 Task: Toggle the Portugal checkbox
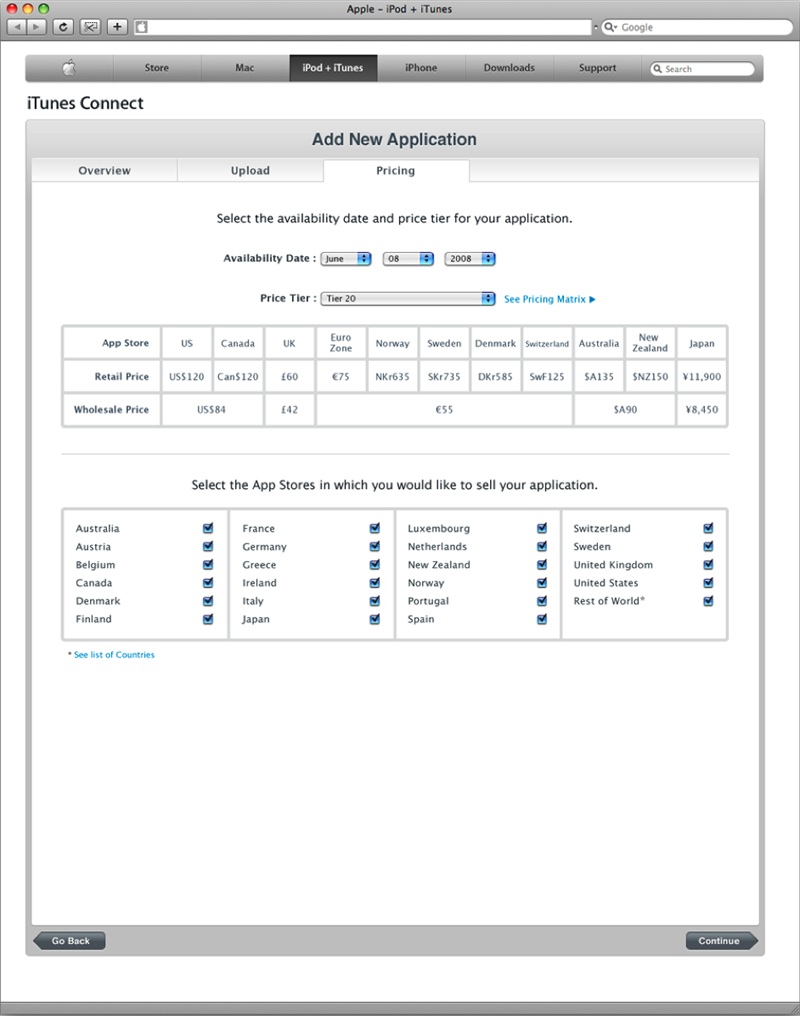542,601
